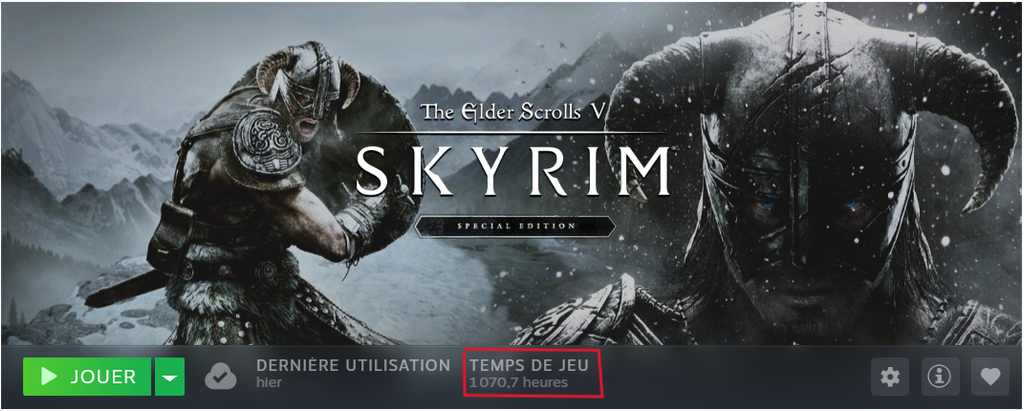Click the SPECIAL EDITION badge
The image size is (1024, 411).
coord(514,226)
